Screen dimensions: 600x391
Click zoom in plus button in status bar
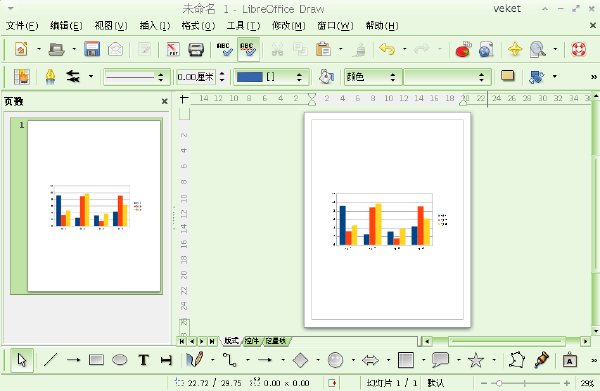pyautogui.click(x=567, y=383)
